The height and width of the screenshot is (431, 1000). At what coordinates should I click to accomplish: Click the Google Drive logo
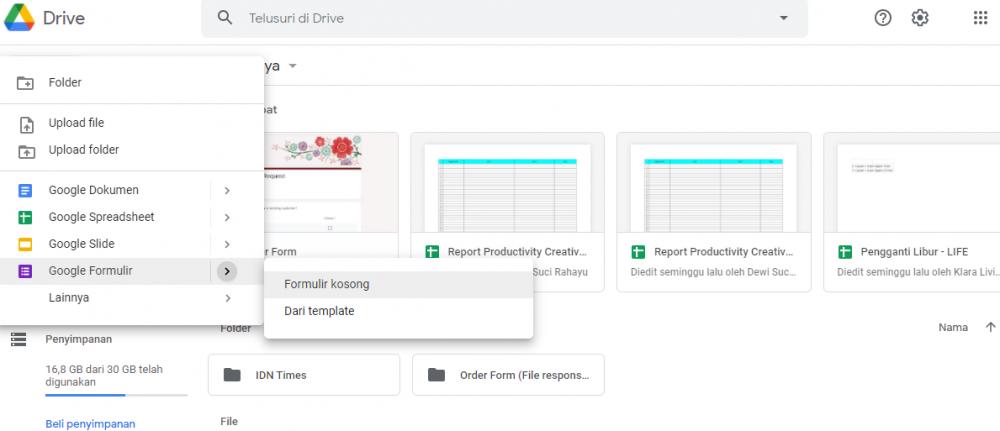19,18
